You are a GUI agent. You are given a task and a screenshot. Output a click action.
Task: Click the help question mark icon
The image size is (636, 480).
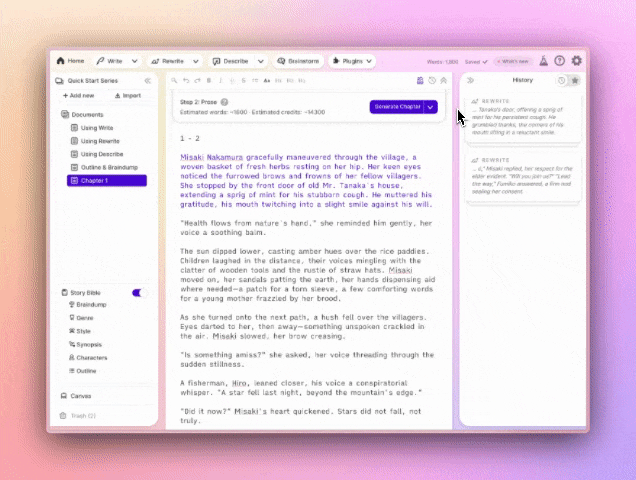pos(559,61)
